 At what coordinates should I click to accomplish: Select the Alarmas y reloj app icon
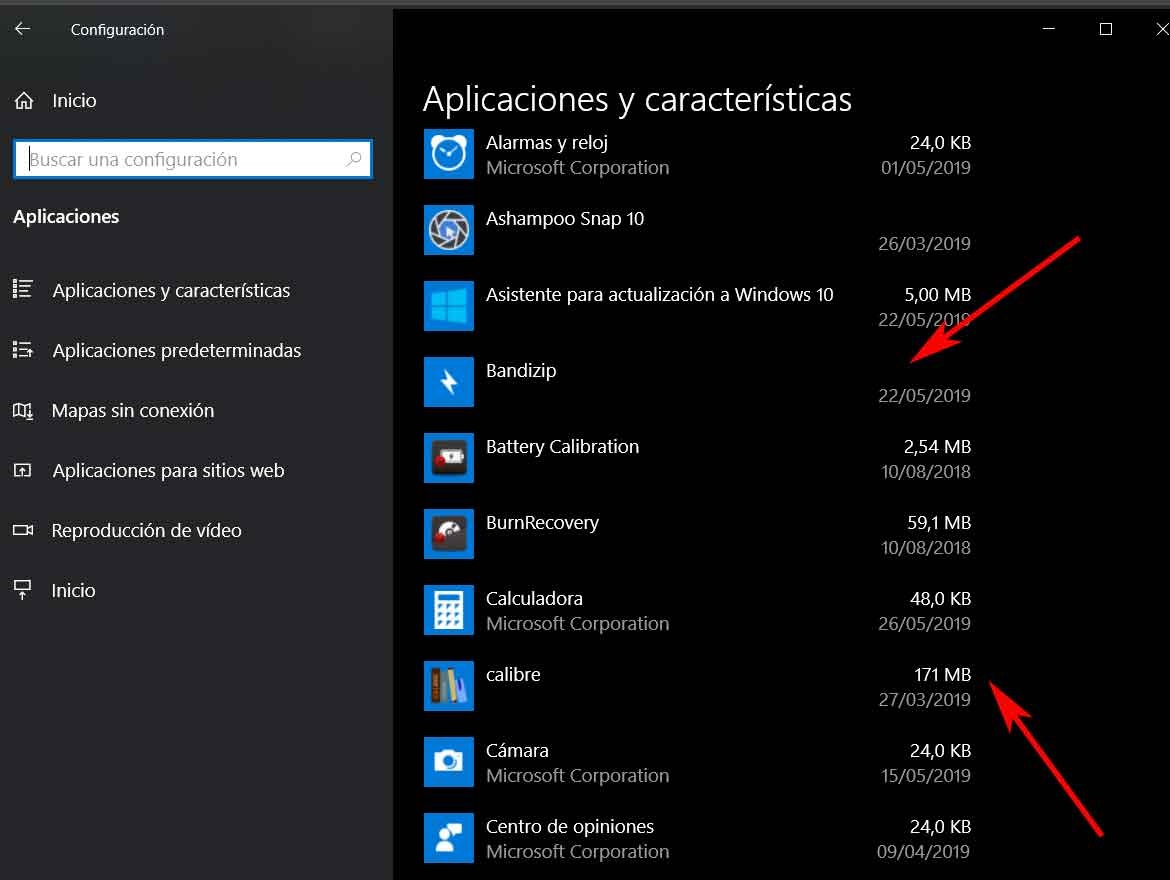click(x=448, y=154)
